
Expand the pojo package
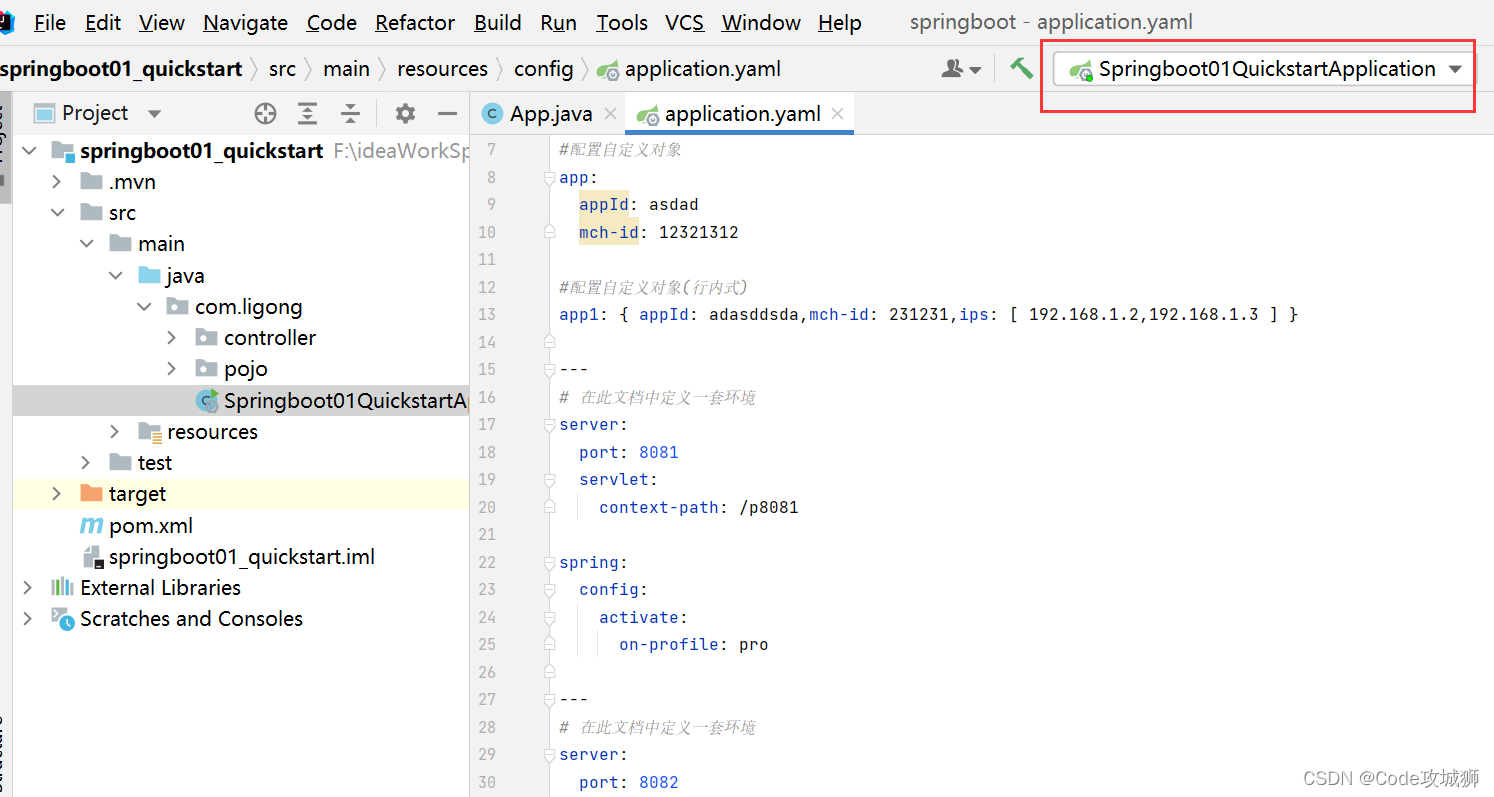172,369
